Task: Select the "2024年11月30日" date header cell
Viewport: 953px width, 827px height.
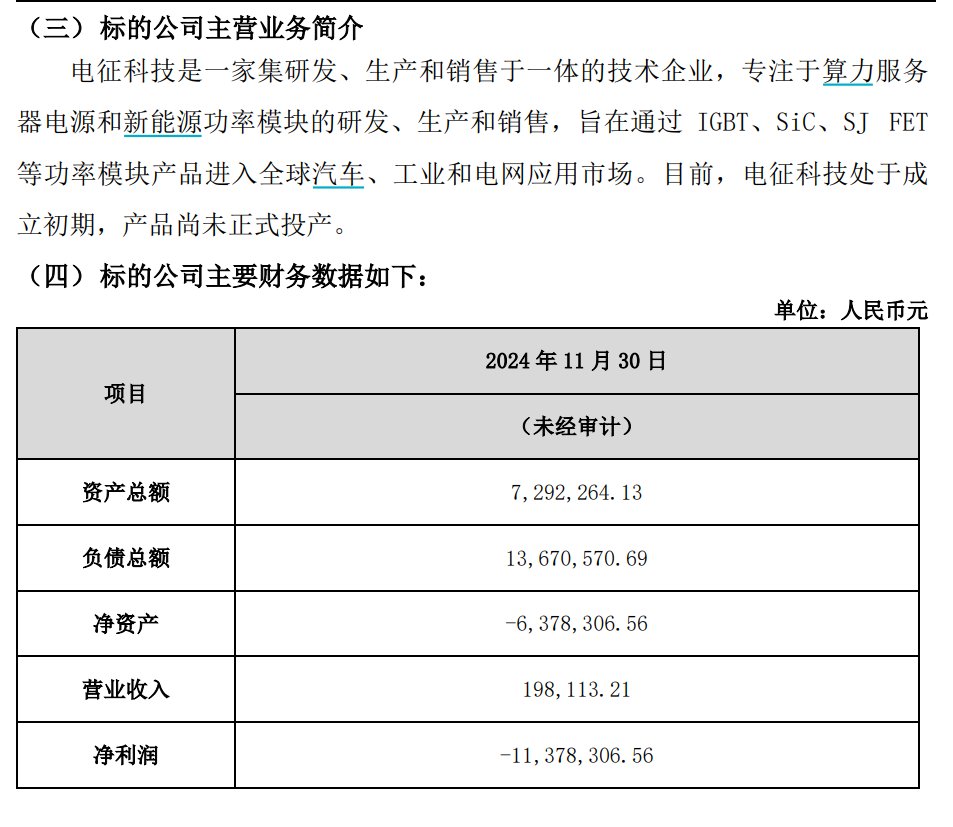Action: (x=576, y=361)
